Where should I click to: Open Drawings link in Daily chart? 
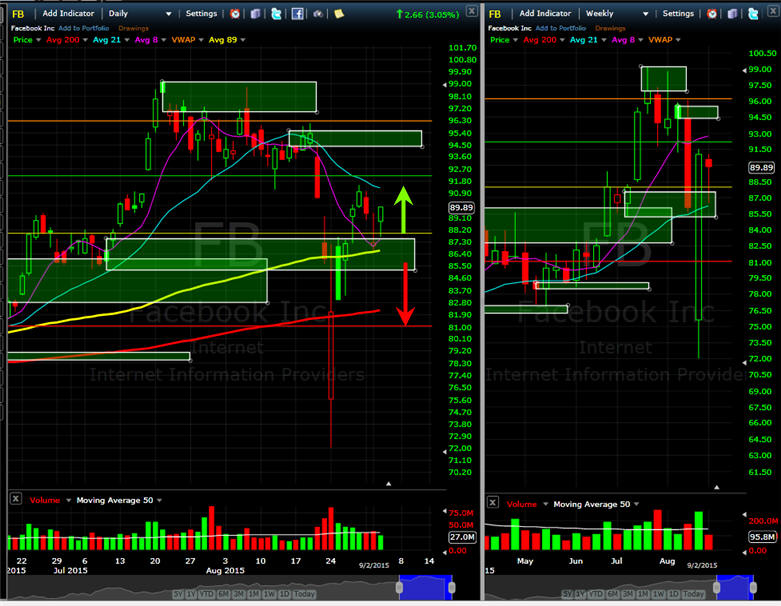click(133, 28)
